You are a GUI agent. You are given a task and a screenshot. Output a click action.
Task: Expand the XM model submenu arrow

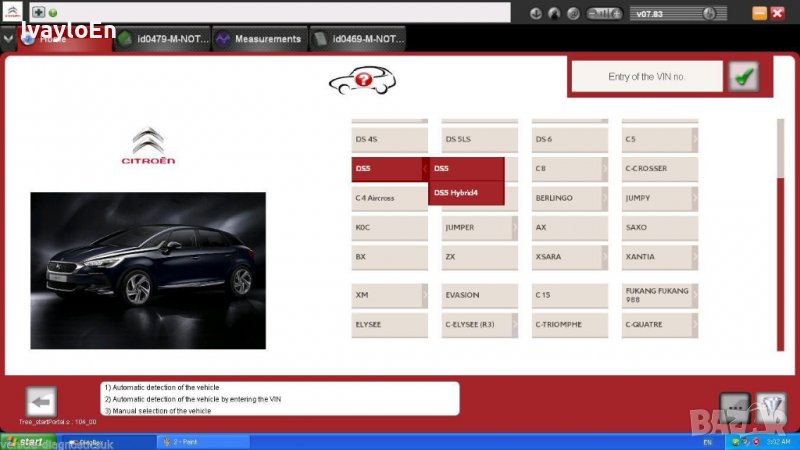coord(424,295)
